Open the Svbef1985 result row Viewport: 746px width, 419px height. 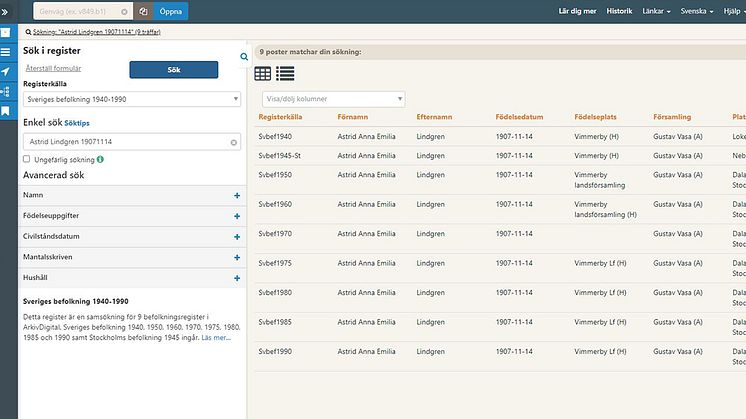[500, 327]
